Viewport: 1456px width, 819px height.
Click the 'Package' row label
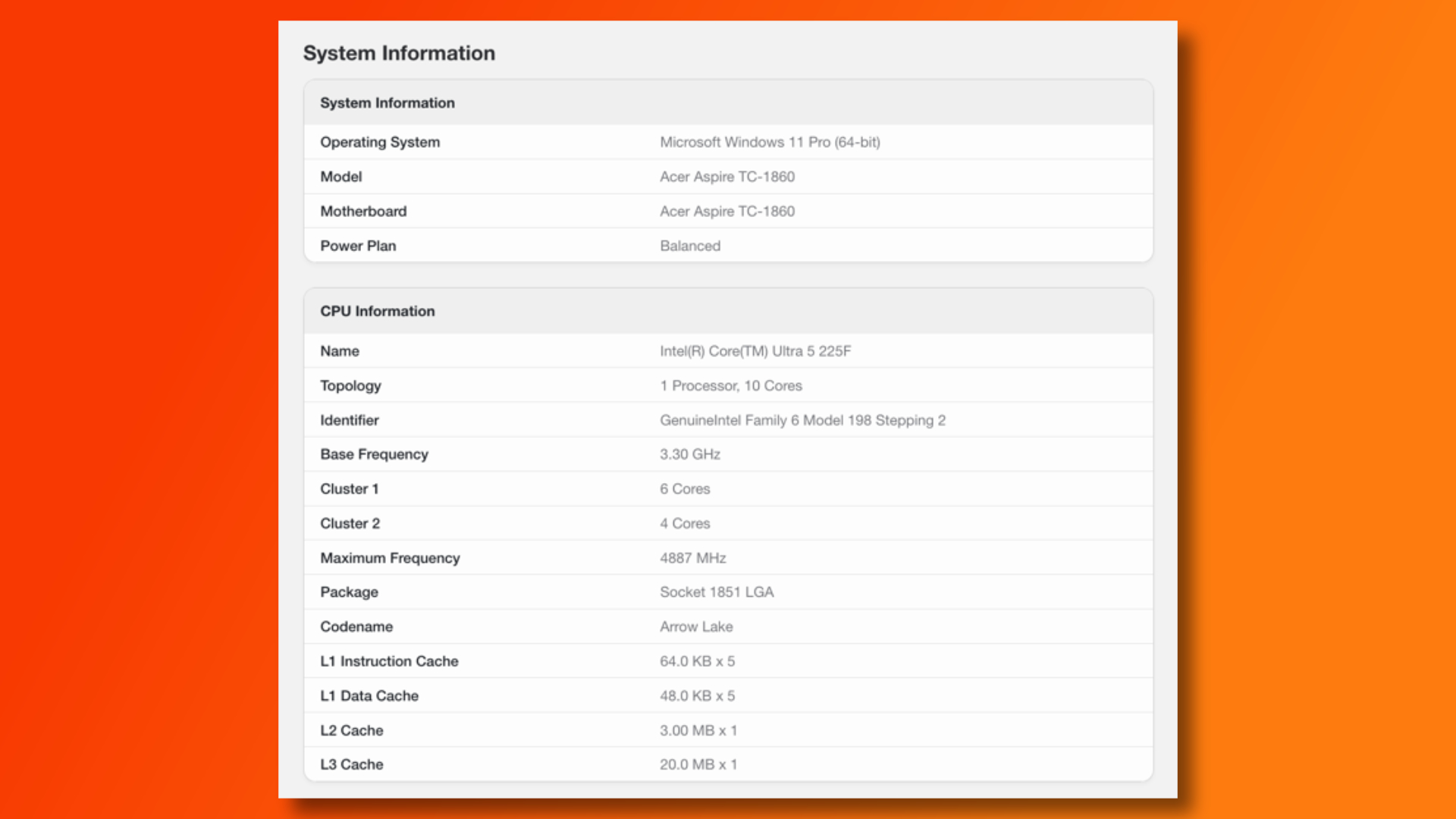tap(349, 592)
